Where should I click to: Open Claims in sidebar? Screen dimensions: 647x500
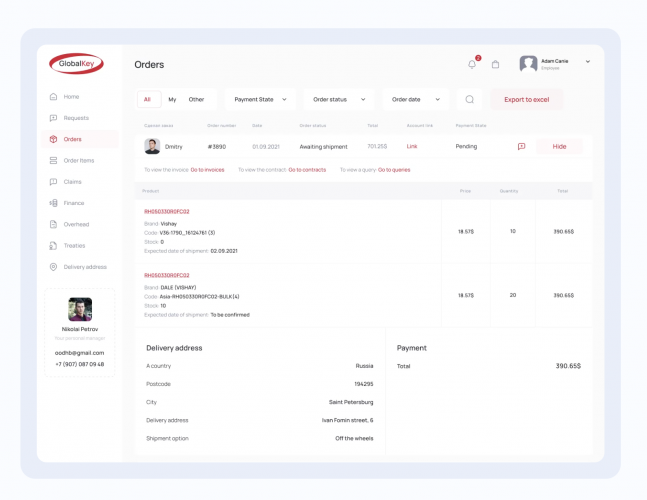[x=72, y=182]
